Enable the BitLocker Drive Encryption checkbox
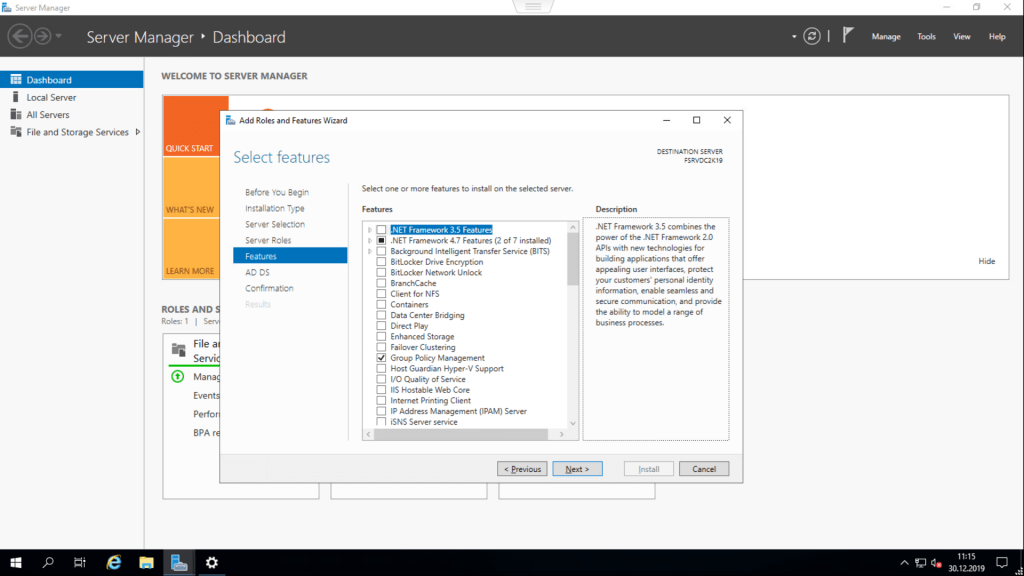The height and width of the screenshot is (576, 1024). (x=381, y=262)
